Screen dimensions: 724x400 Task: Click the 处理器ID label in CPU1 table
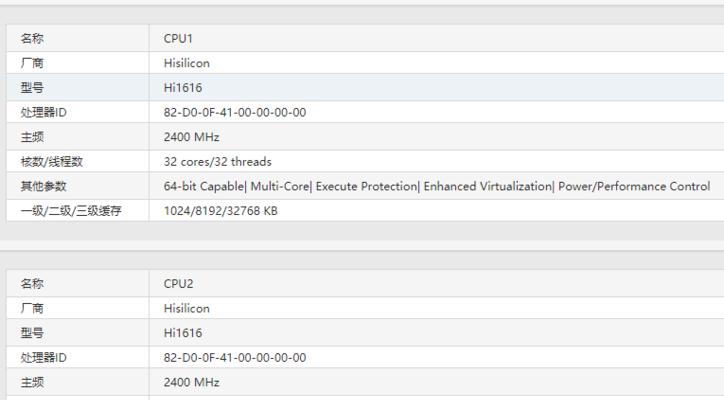pyautogui.click(x=43, y=112)
